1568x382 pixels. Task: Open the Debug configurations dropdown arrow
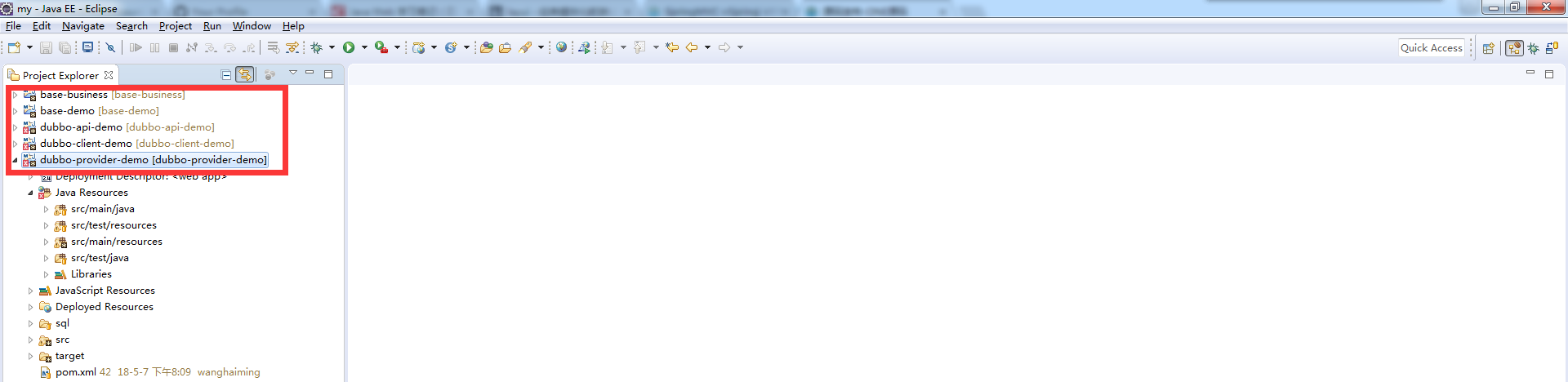332,47
